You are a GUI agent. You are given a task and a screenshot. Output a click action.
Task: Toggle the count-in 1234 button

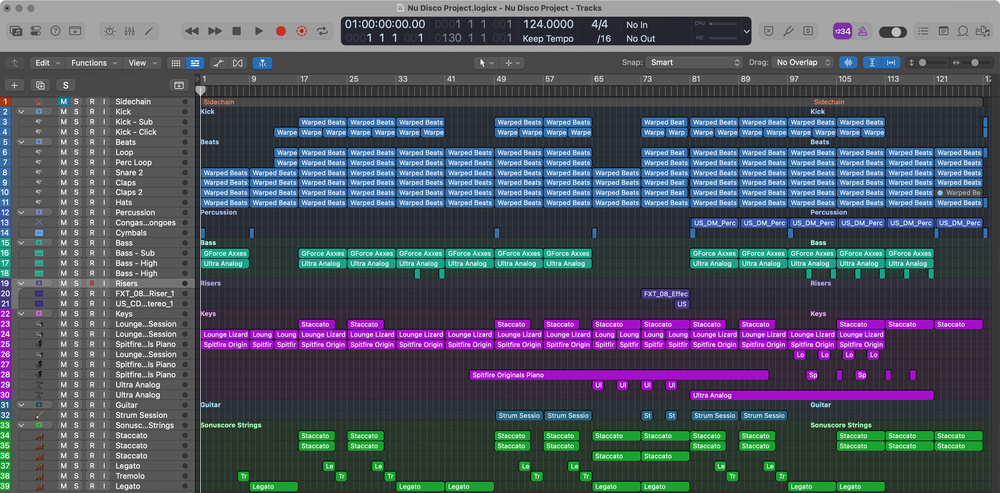pos(842,32)
